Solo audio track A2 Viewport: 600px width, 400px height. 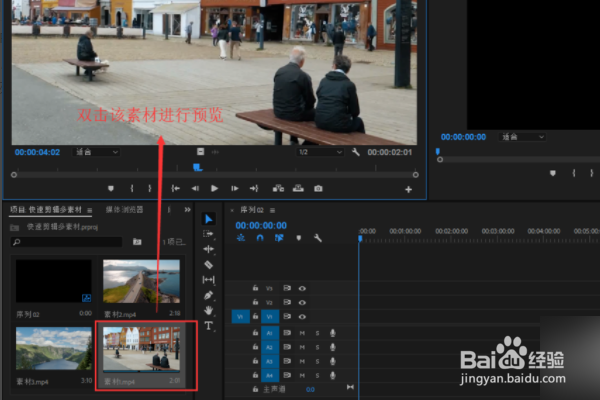(x=317, y=347)
